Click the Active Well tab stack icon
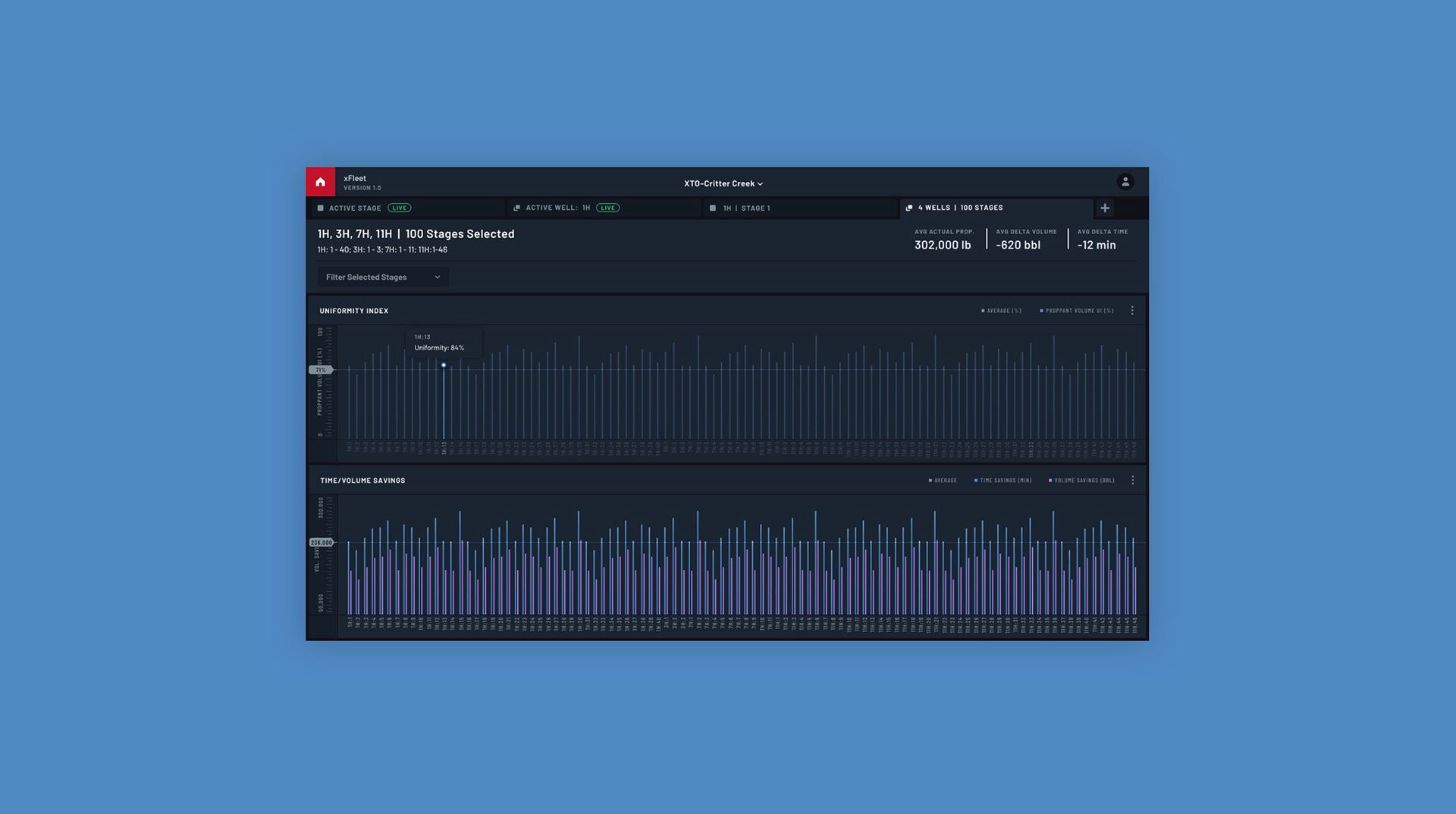Screen dimensions: 1456x814 (517, 208)
